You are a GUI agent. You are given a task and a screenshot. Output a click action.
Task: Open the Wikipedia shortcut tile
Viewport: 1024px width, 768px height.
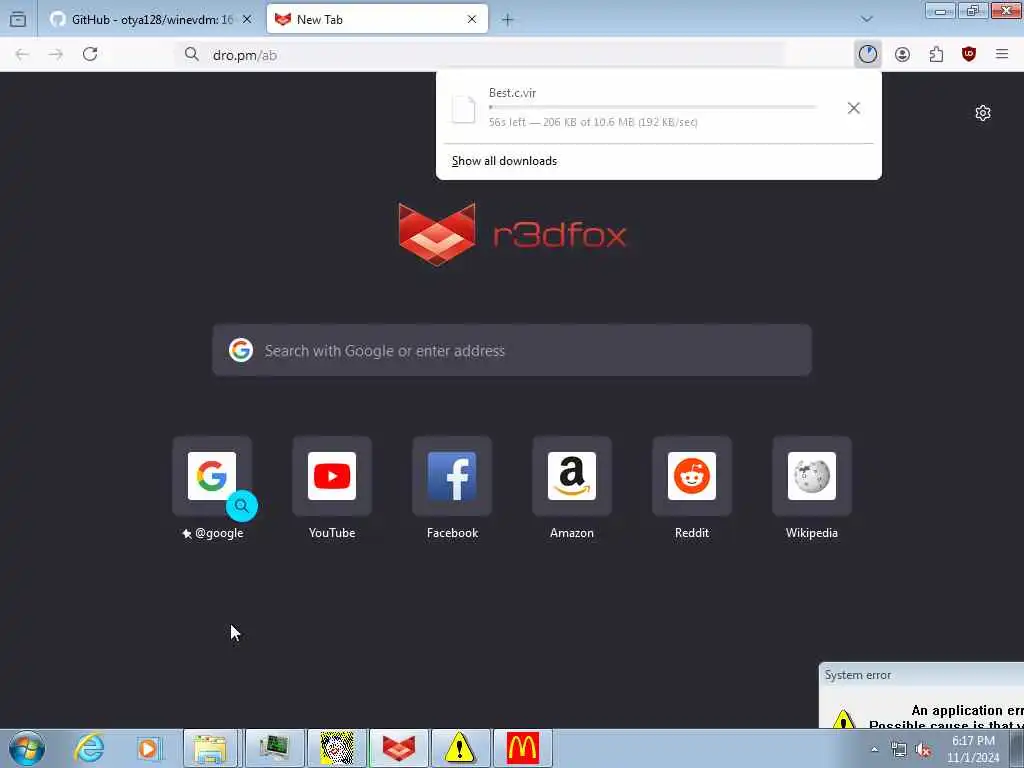[812, 476]
